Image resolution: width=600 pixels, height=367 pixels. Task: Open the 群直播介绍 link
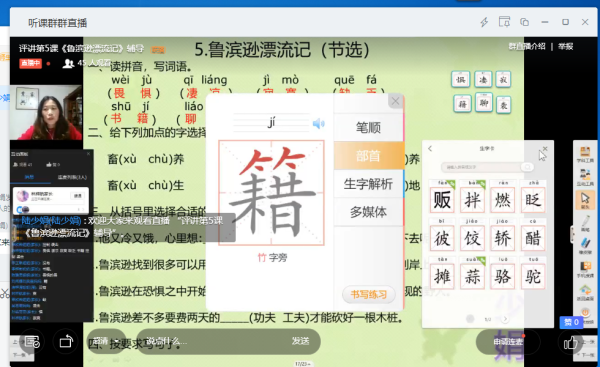point(527,46)
